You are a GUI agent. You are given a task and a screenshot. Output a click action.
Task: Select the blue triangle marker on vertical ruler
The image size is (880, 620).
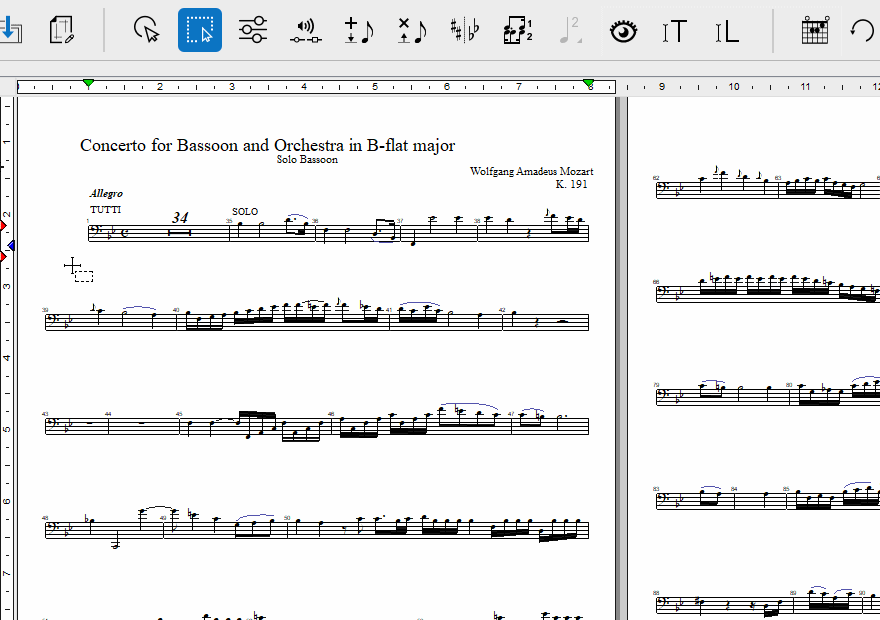pos(11,245)
